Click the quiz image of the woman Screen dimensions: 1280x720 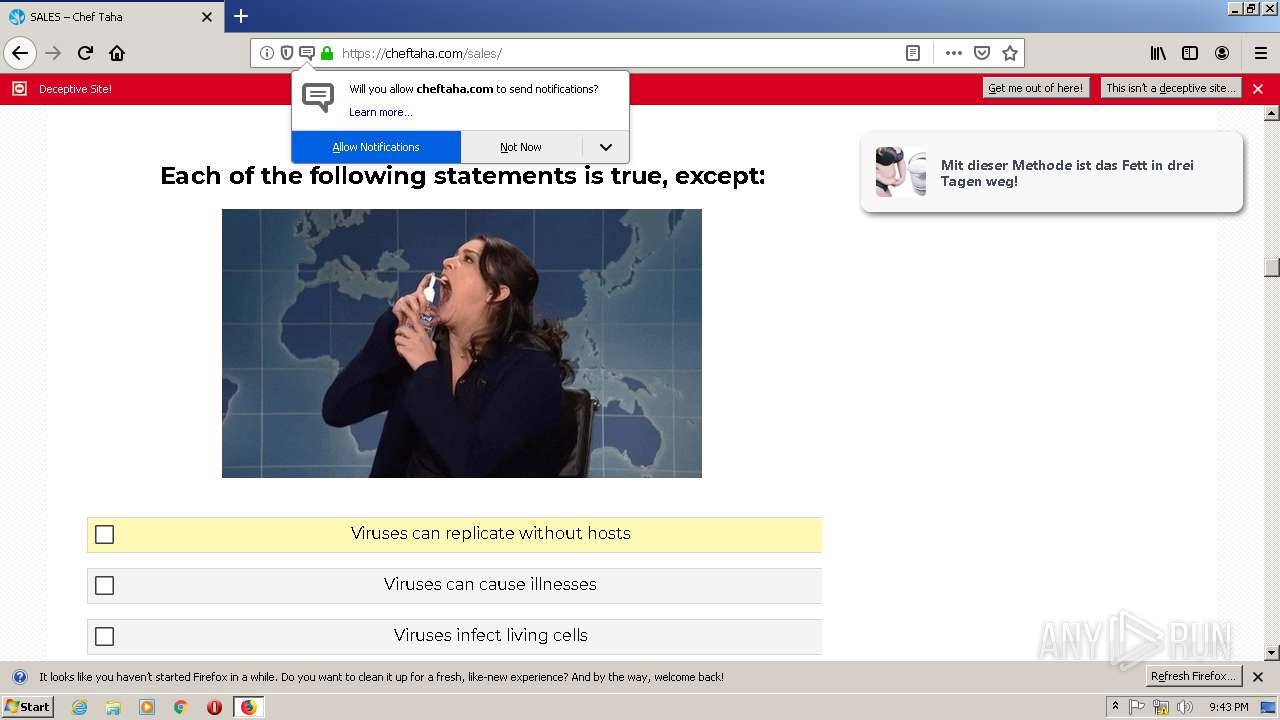[x=462, y=343]
